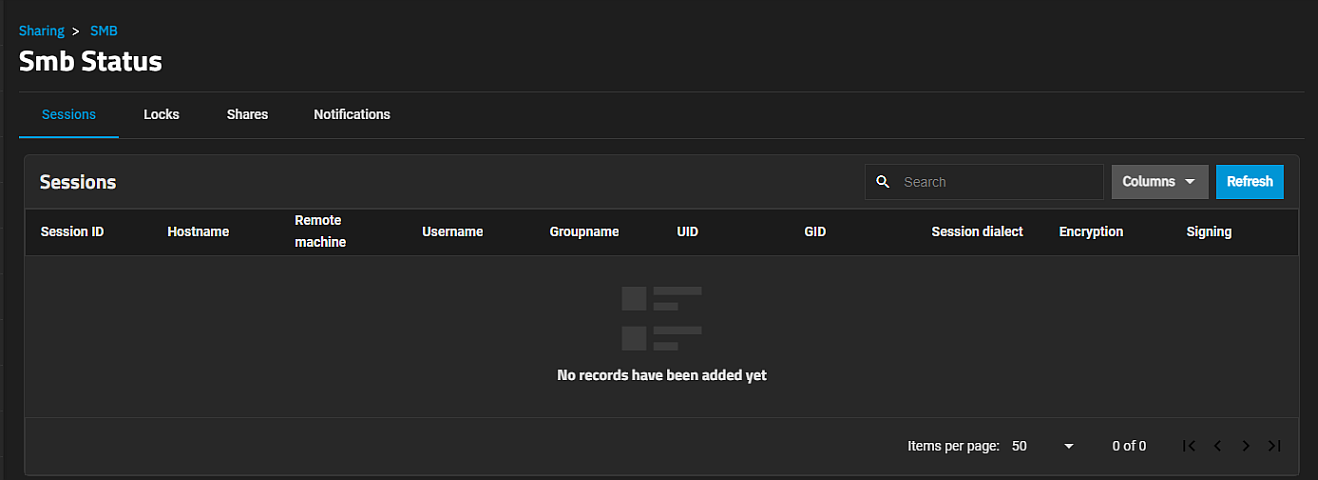This screenshot has height=480, width=1318.
Task: Switch to the Sessions tab
Action: pyautogui.click(x=69, y=115)
